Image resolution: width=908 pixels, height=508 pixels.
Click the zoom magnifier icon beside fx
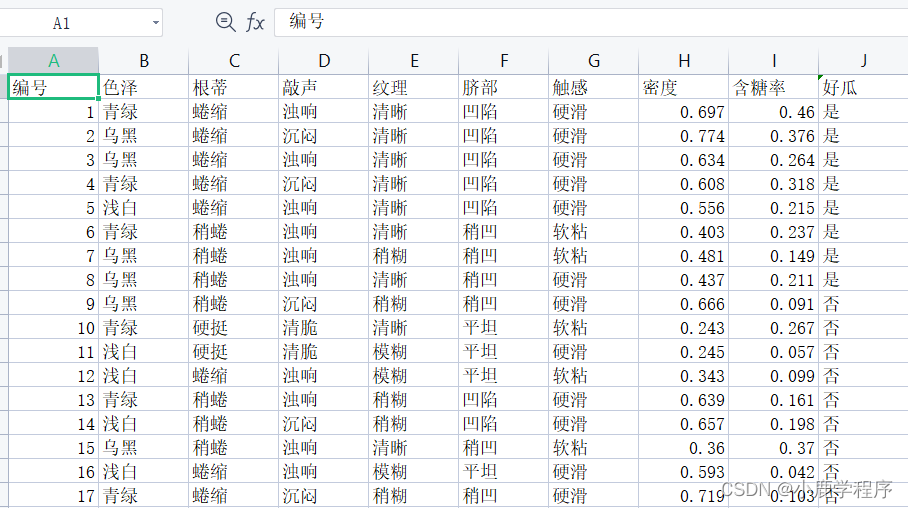[225, 23]
